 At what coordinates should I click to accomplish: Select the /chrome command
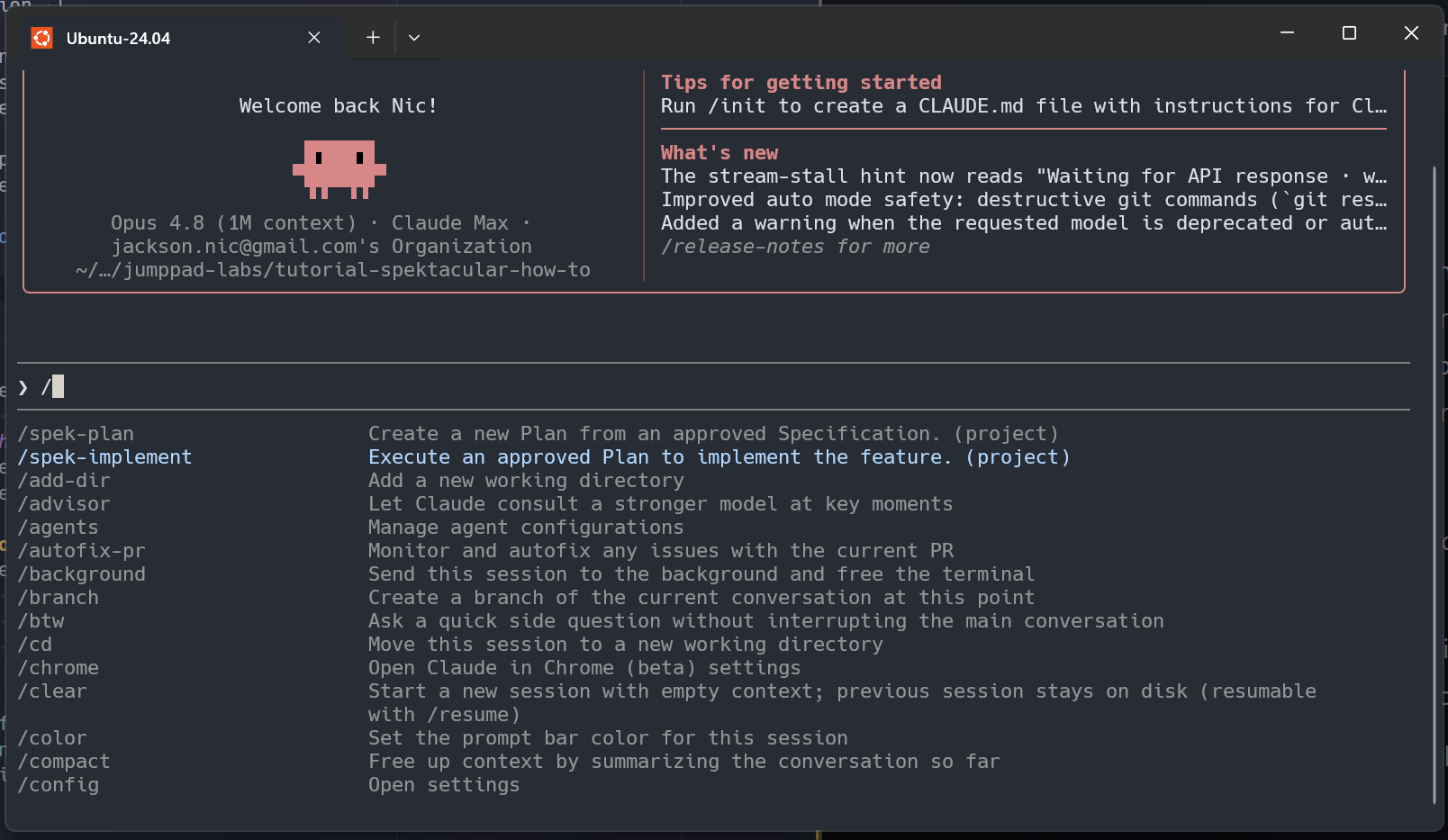click(59, 668)
